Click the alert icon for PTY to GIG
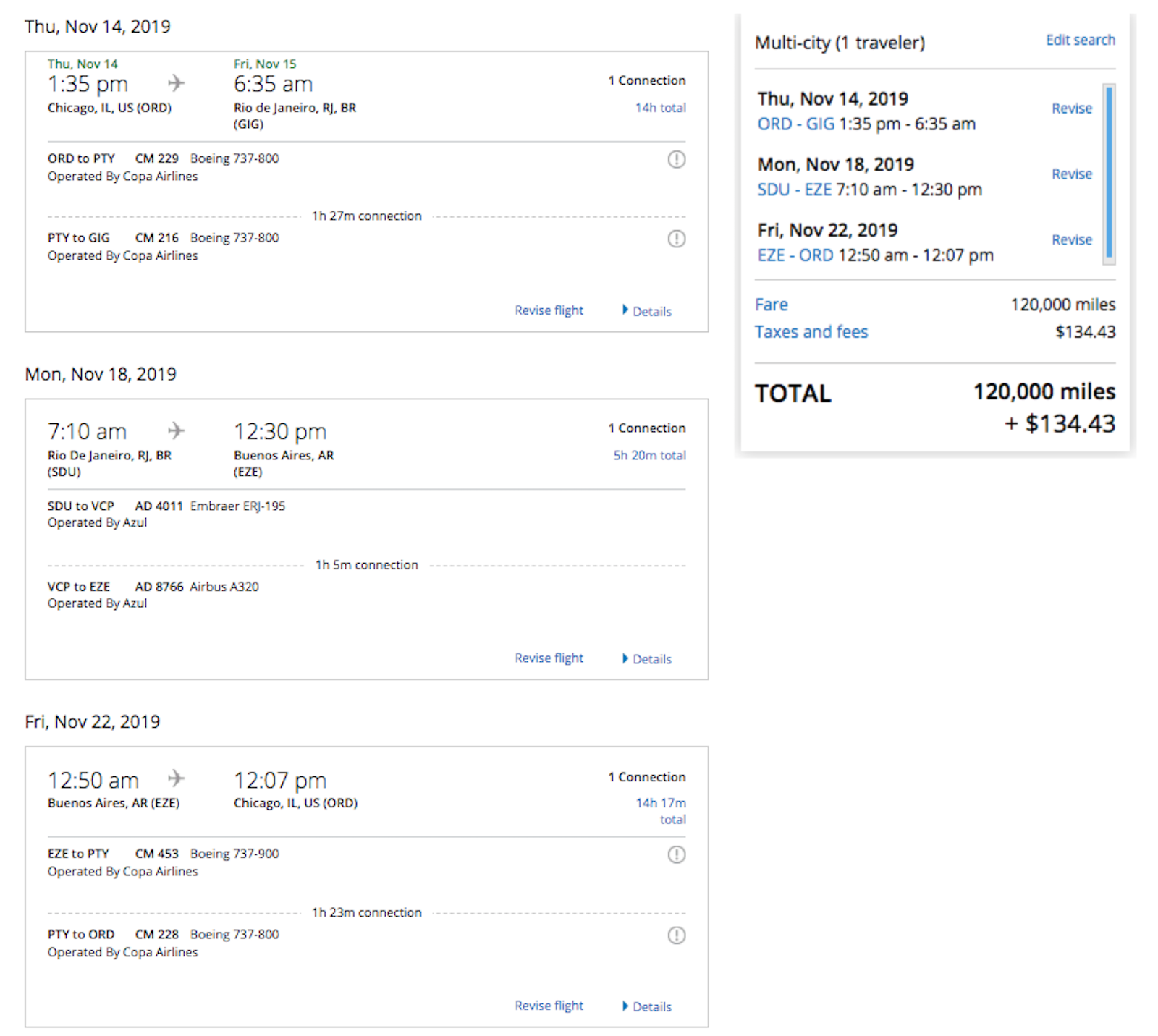1158x1036 pixels. 677,239
